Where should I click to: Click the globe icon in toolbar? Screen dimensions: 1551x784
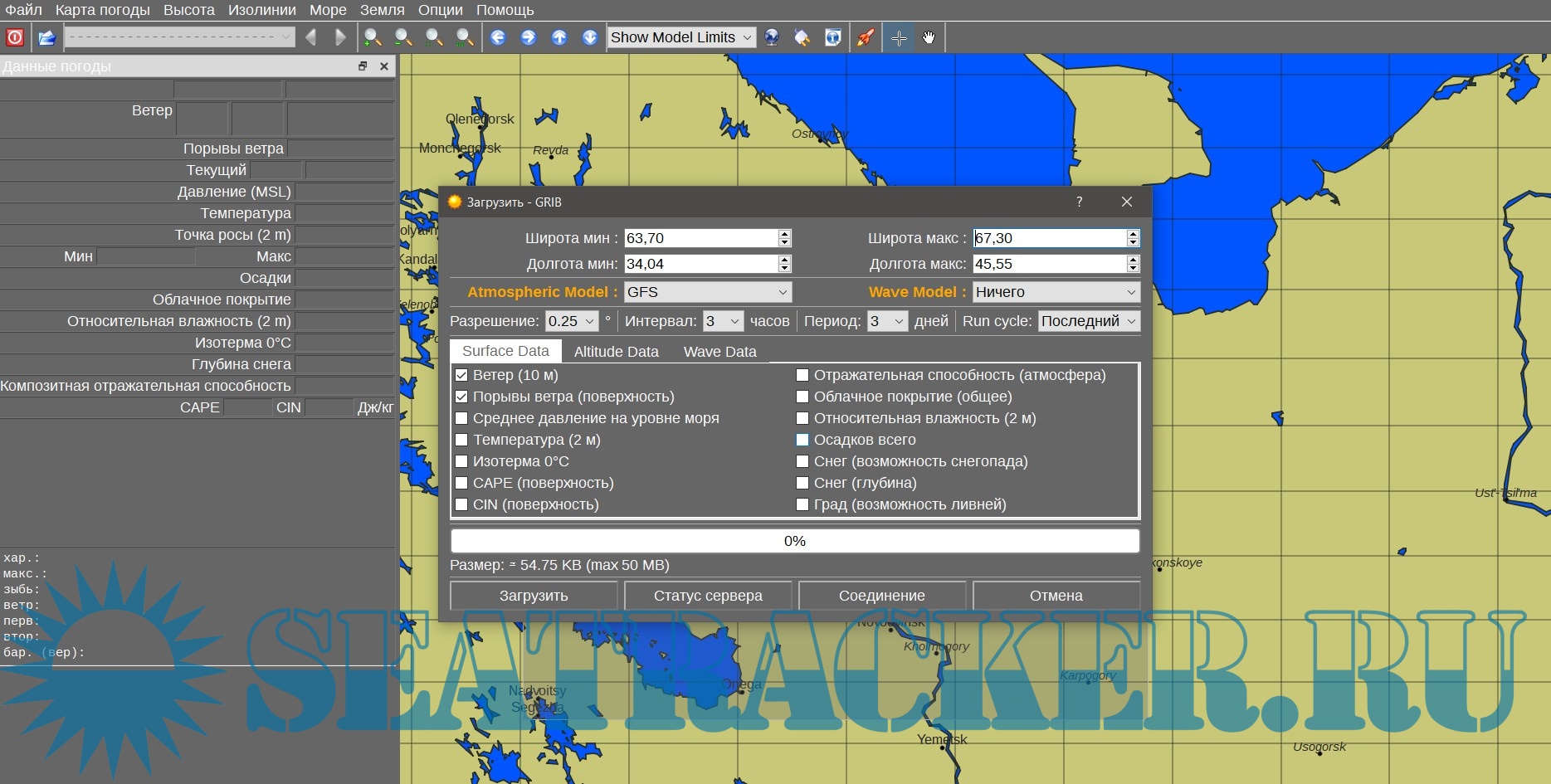772,37
